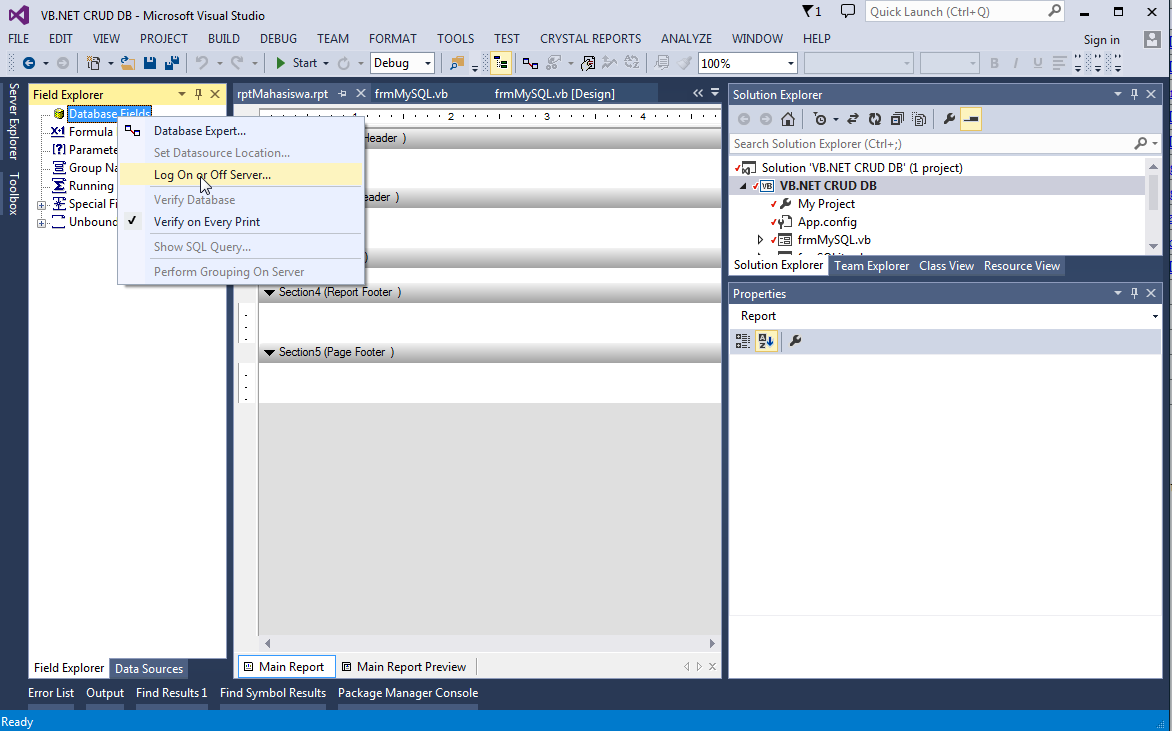This screenshot has width=1172, height=731.
Task: Pin the Properties panel
Action: click(1135, 294)
